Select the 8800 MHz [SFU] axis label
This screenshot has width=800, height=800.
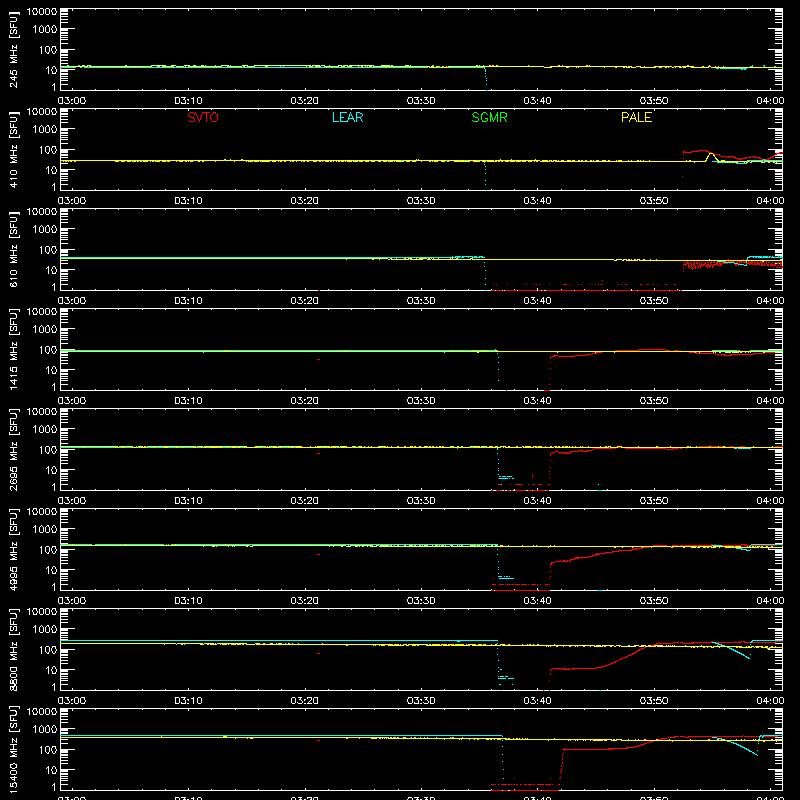point(14,650)
